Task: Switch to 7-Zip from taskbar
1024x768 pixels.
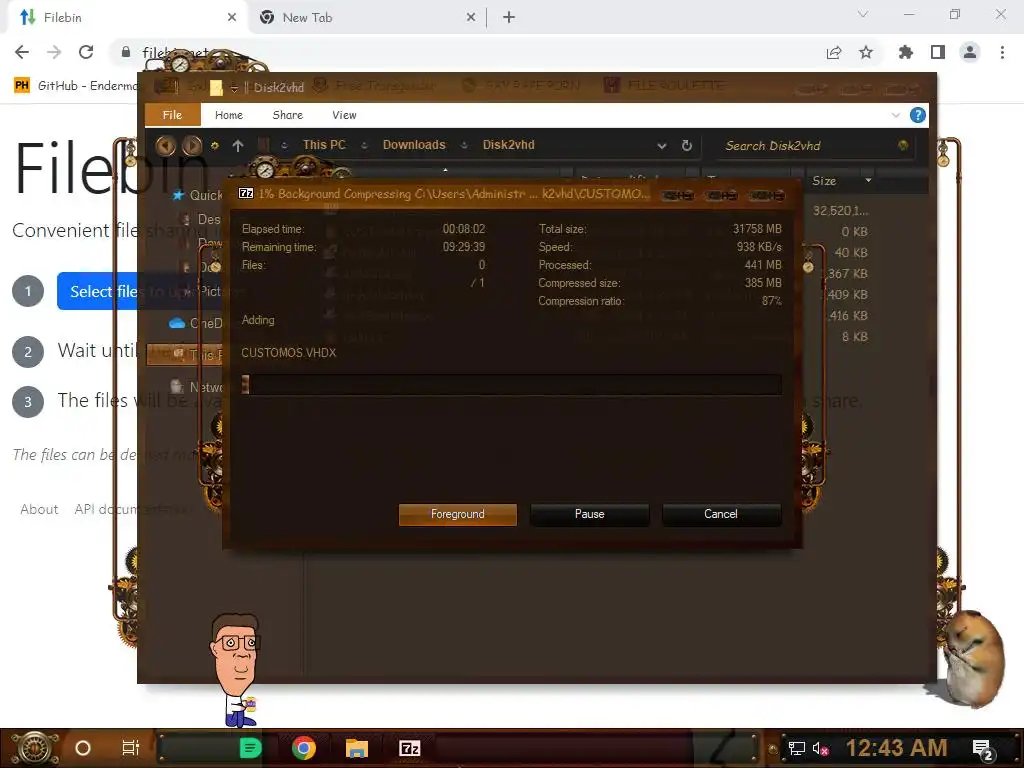Action: pos(410,748)
